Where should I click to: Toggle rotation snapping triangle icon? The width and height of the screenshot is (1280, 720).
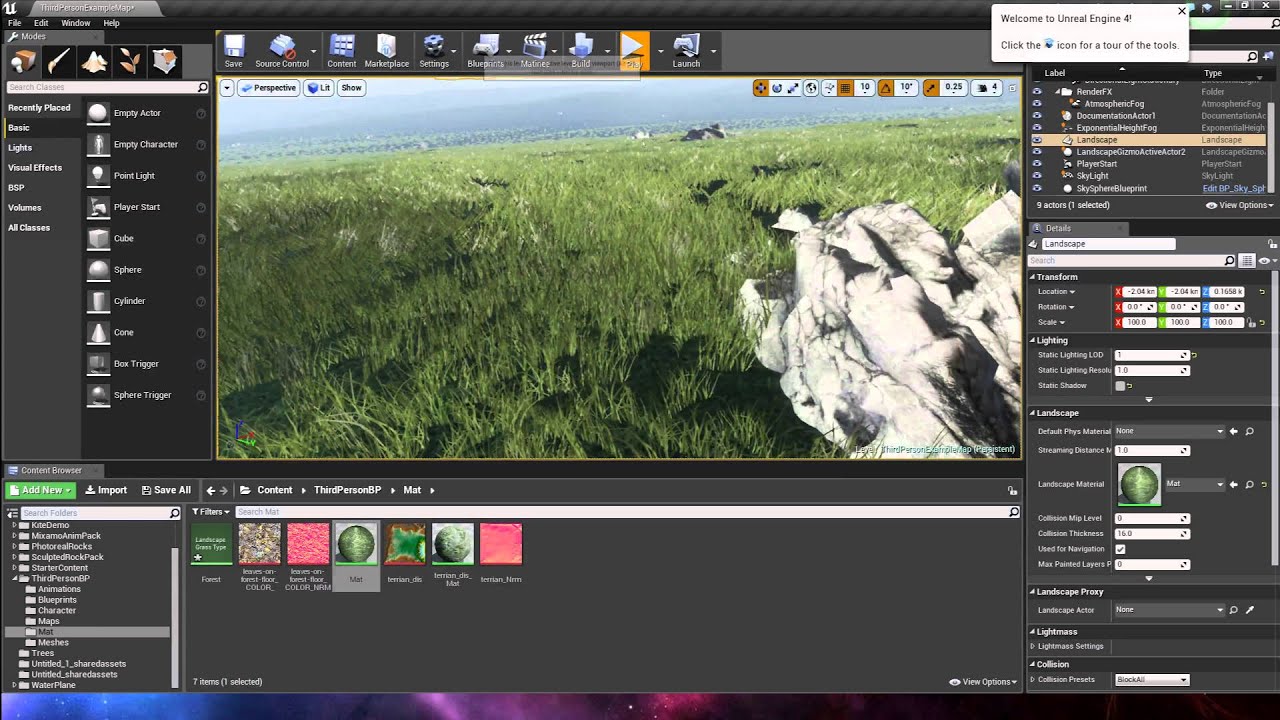click(885, 88)
